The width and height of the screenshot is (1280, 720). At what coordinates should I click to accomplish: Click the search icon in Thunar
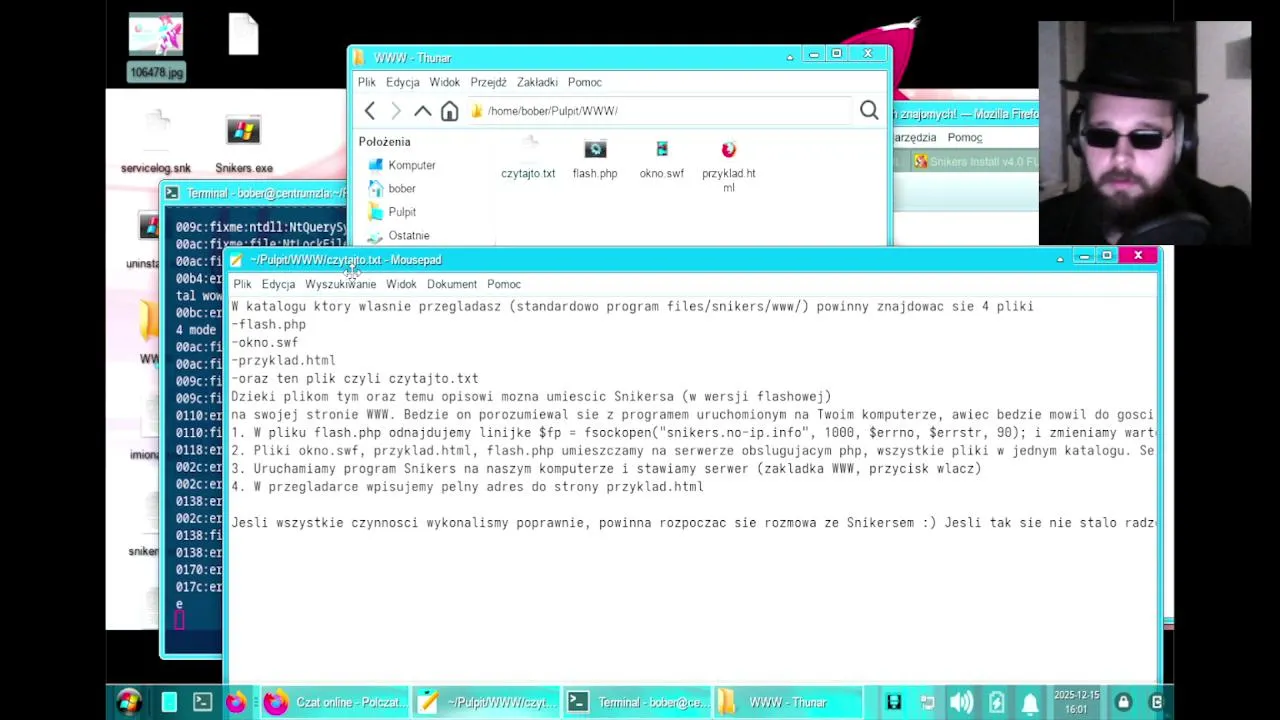click(869, 111)
